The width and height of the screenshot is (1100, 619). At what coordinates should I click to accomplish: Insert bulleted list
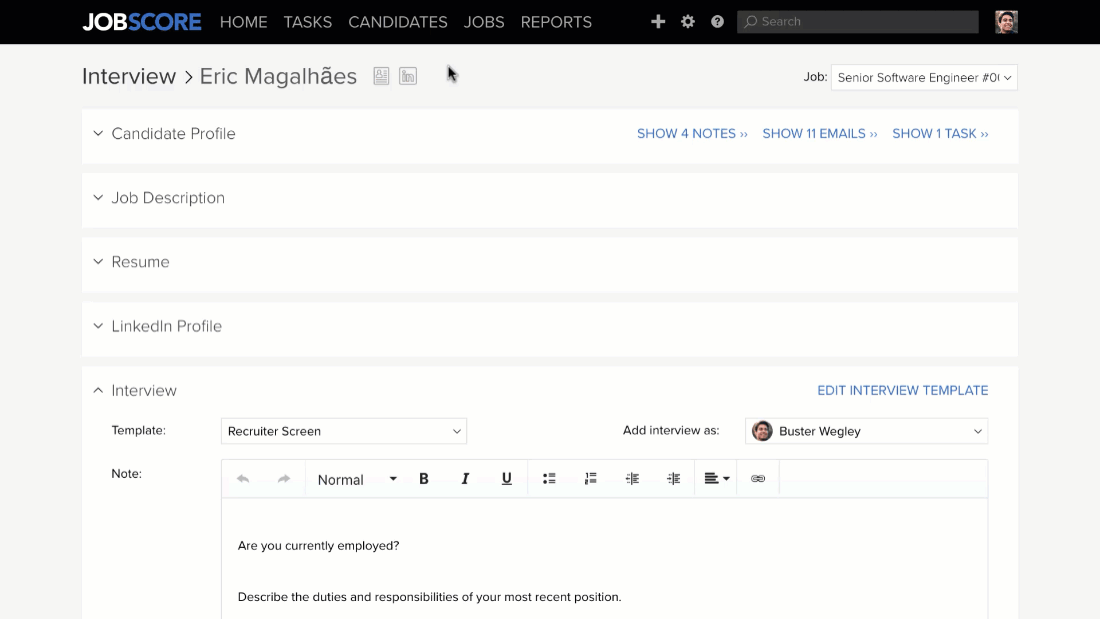pyautogui.click(x=549, y=479)
